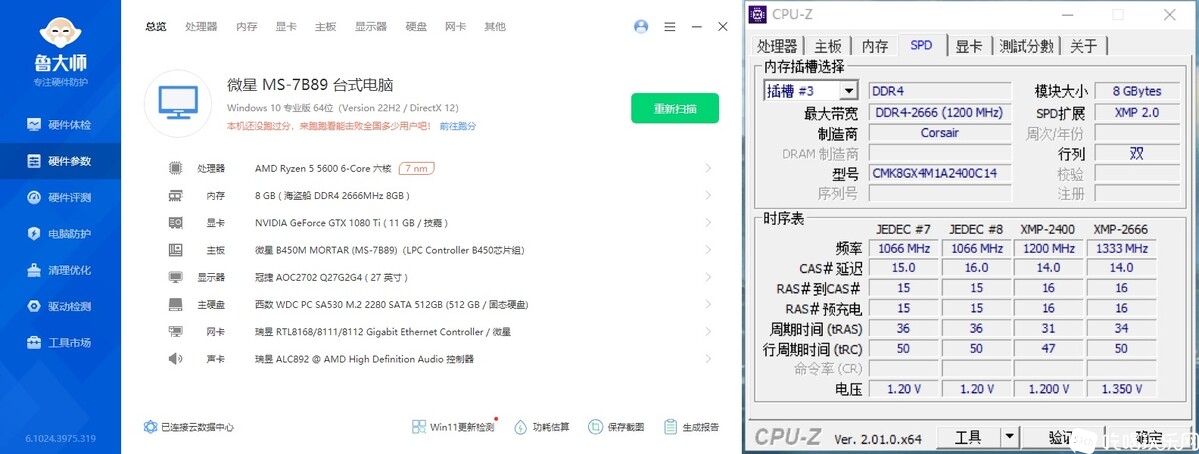Follow the 前往跑分 link
Image resolution: width=1199 pixels, height=454 pixels.
click(x=457, y=126)
